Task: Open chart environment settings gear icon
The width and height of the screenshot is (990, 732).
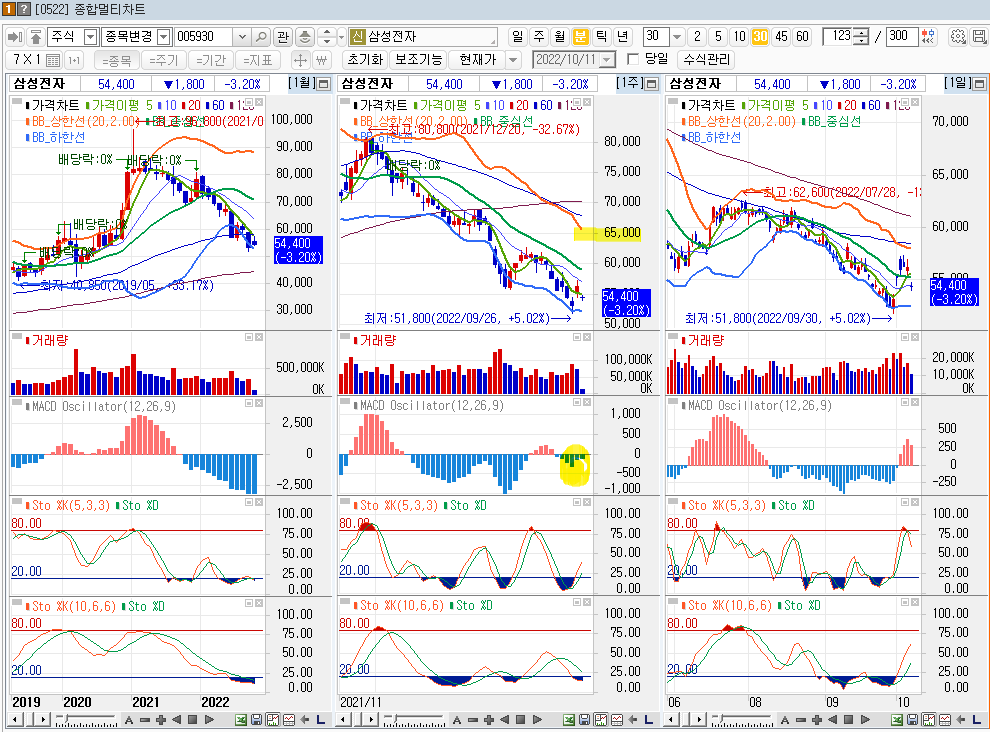Action: (958, 37)
